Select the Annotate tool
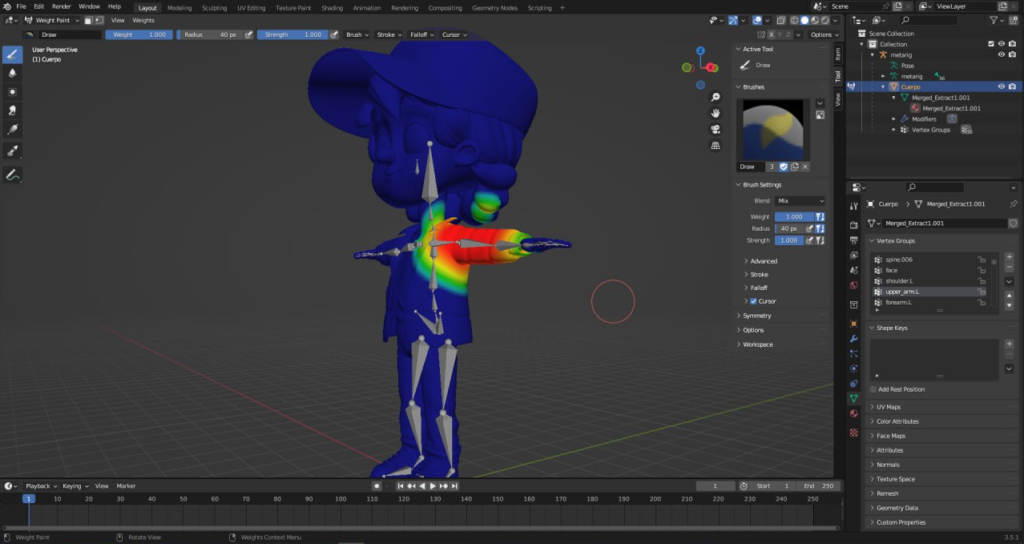The height and width of the screenshot is (544, 1024). tap(13, 174)
